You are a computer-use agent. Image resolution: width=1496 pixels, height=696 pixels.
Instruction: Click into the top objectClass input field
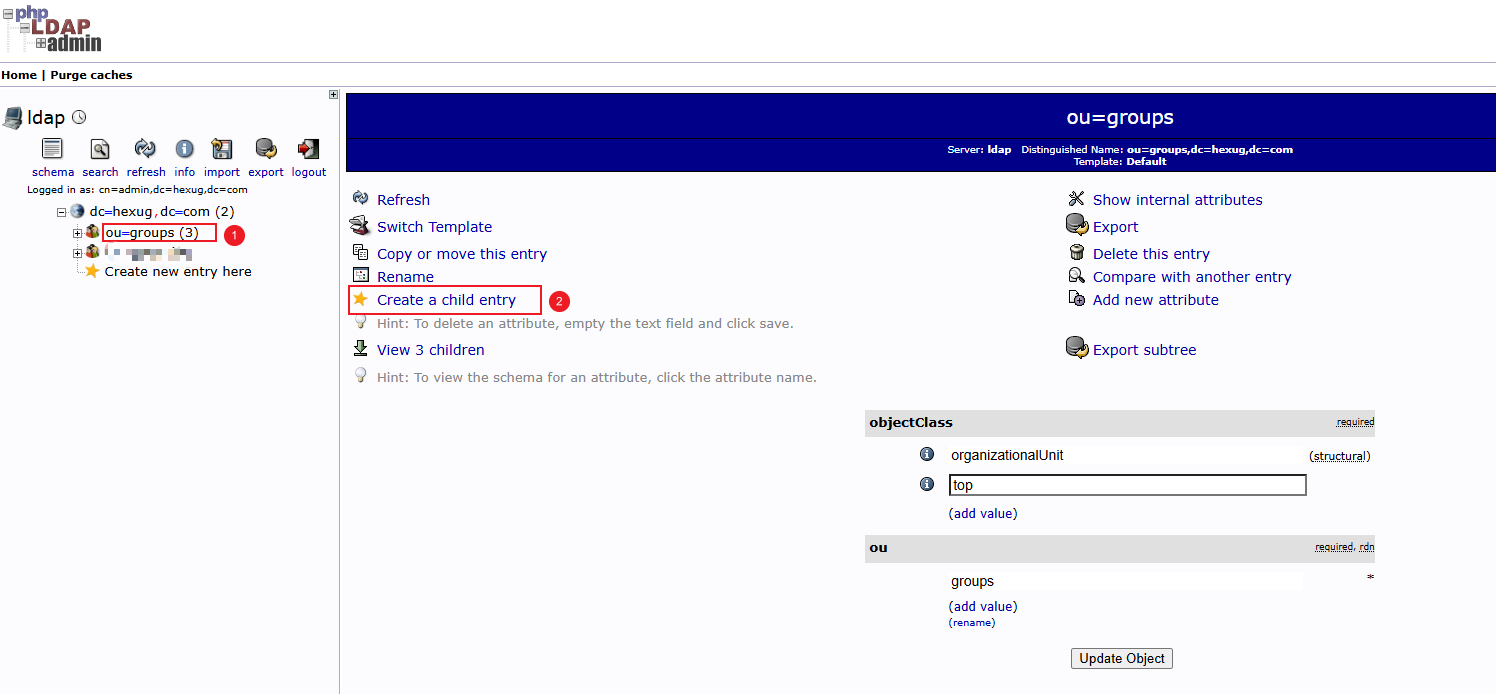(1127, 485)
